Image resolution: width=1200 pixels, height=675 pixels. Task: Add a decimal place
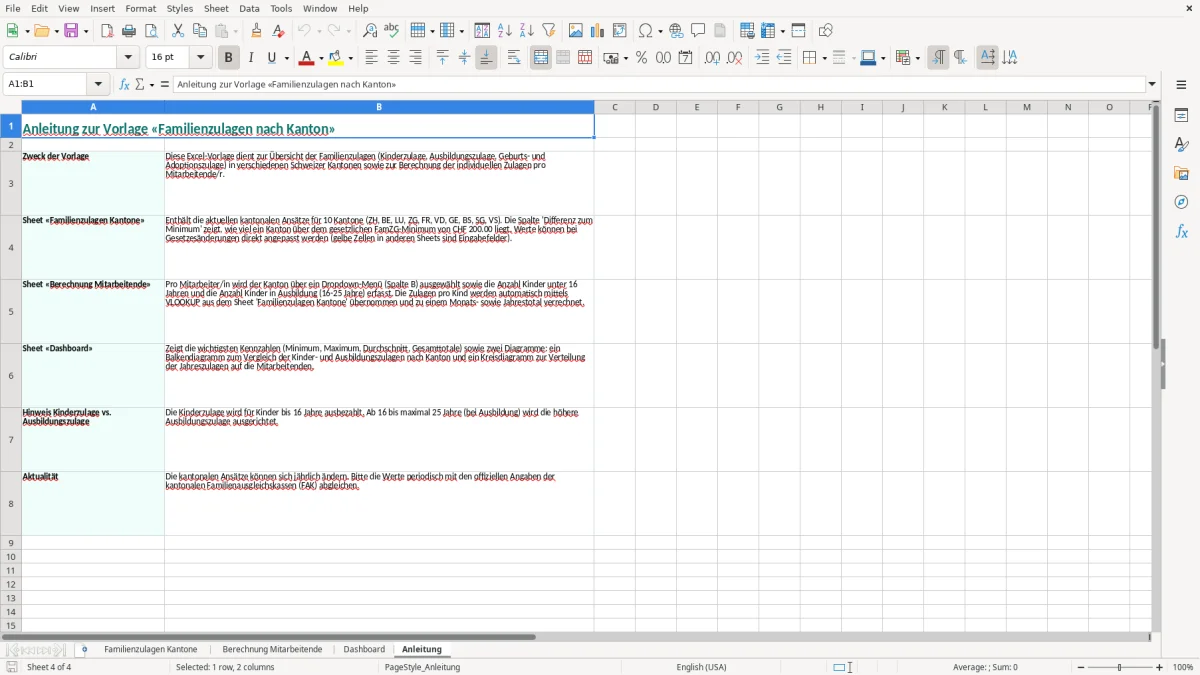[712, 58]
